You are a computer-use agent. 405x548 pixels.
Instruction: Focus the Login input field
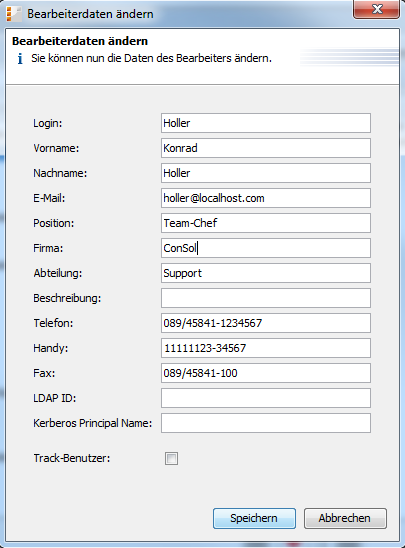(266, 123)
